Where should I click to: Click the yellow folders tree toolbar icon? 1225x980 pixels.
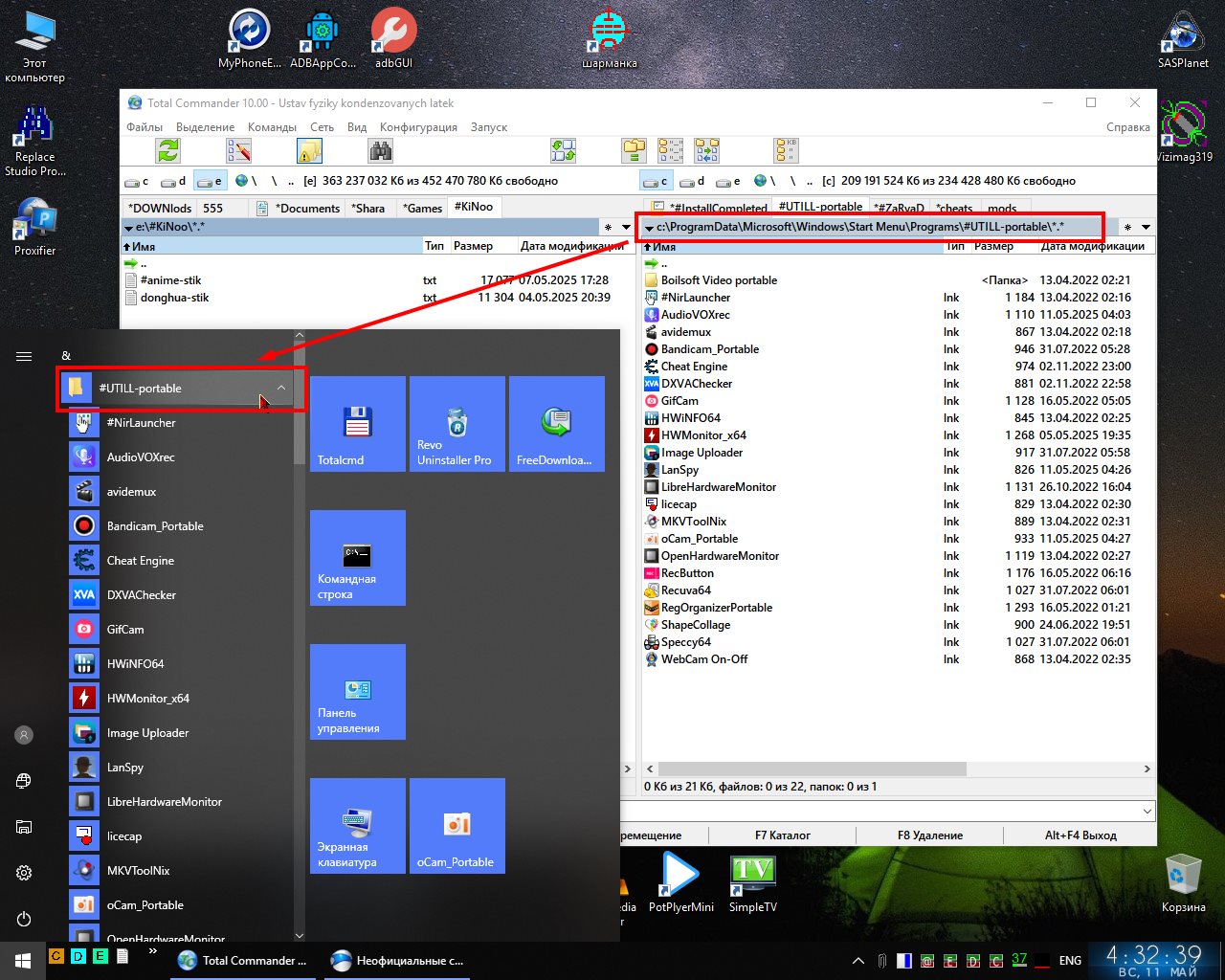(634, 150)
